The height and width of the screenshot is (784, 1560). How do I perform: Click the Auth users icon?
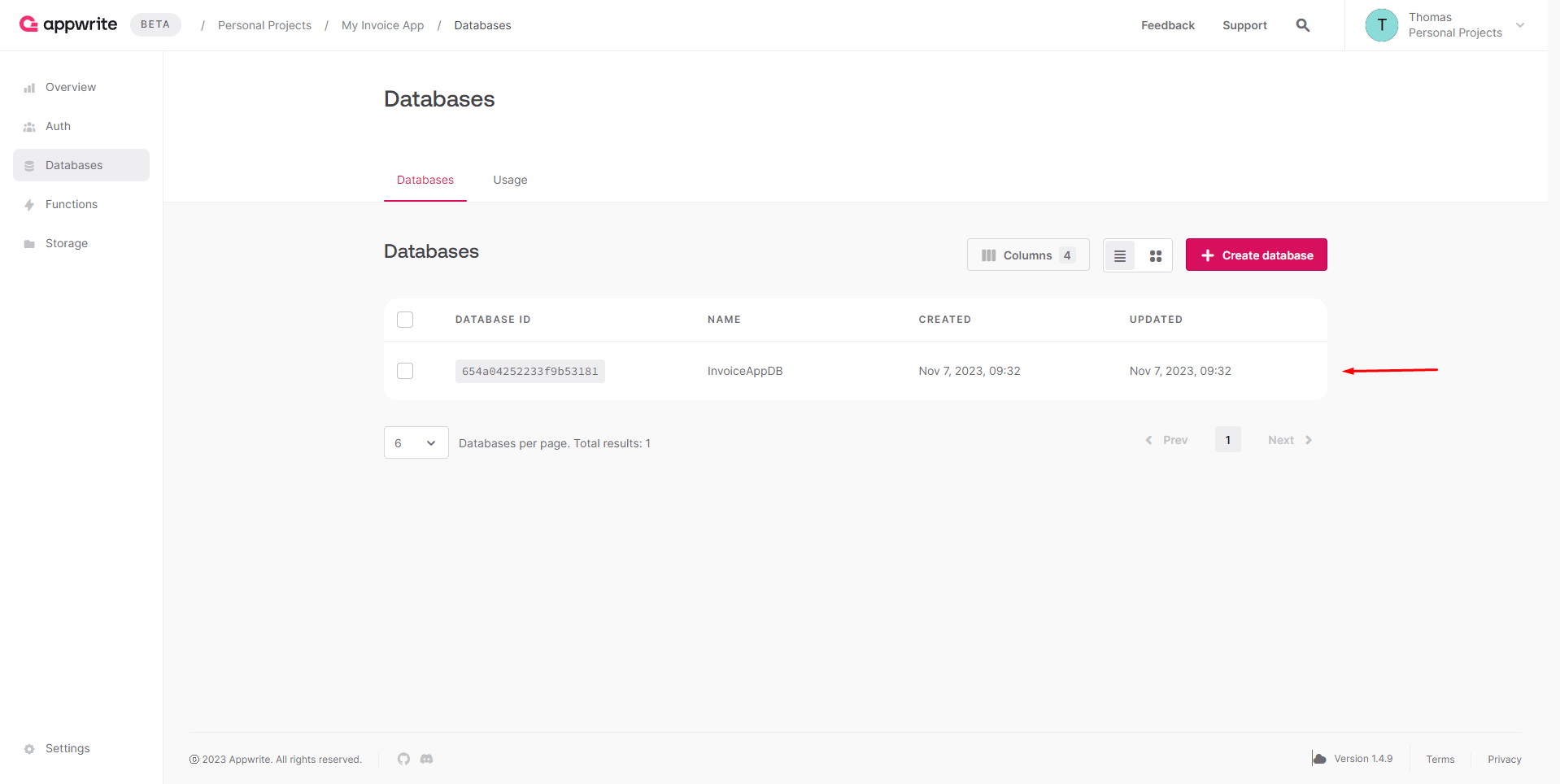29,127
